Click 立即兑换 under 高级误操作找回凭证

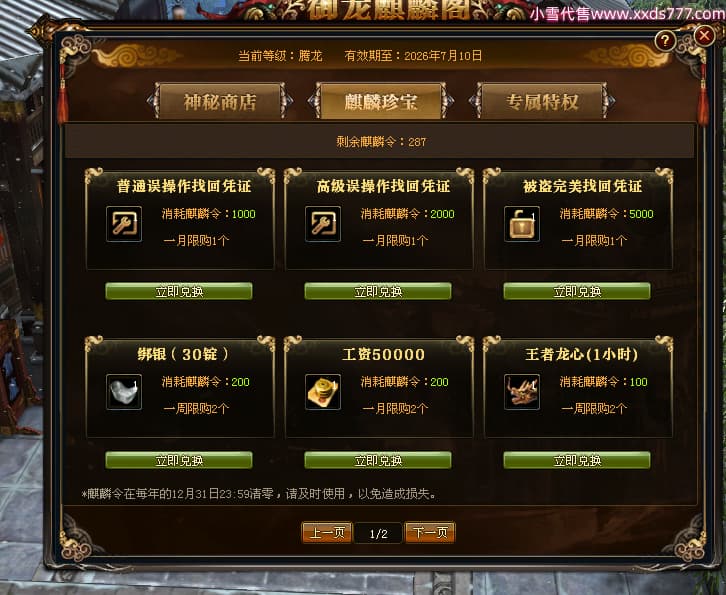378,291
